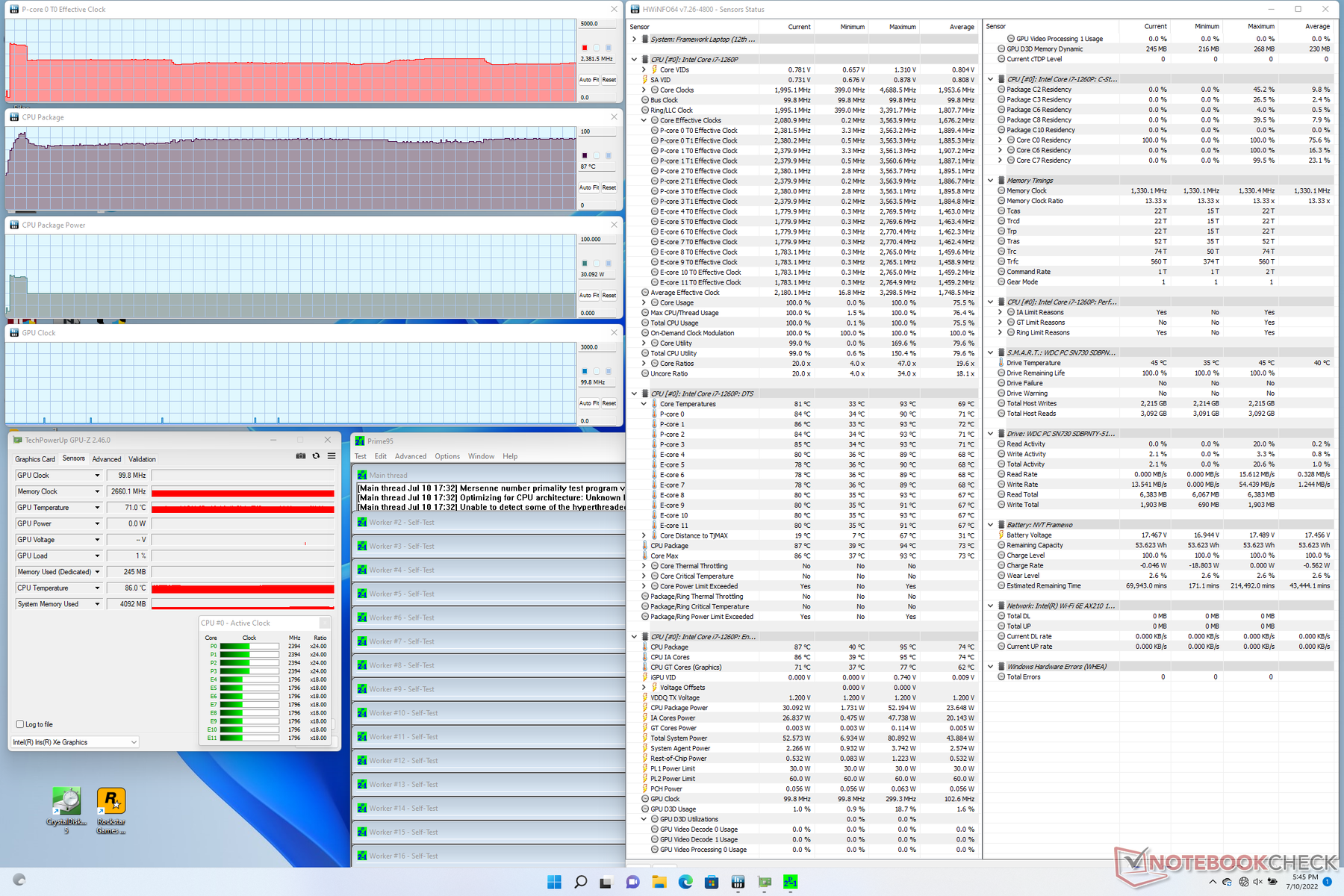Open the CrystalDiskMark desktop icon
Screen dimensions: 1344x896
[66, 811]
